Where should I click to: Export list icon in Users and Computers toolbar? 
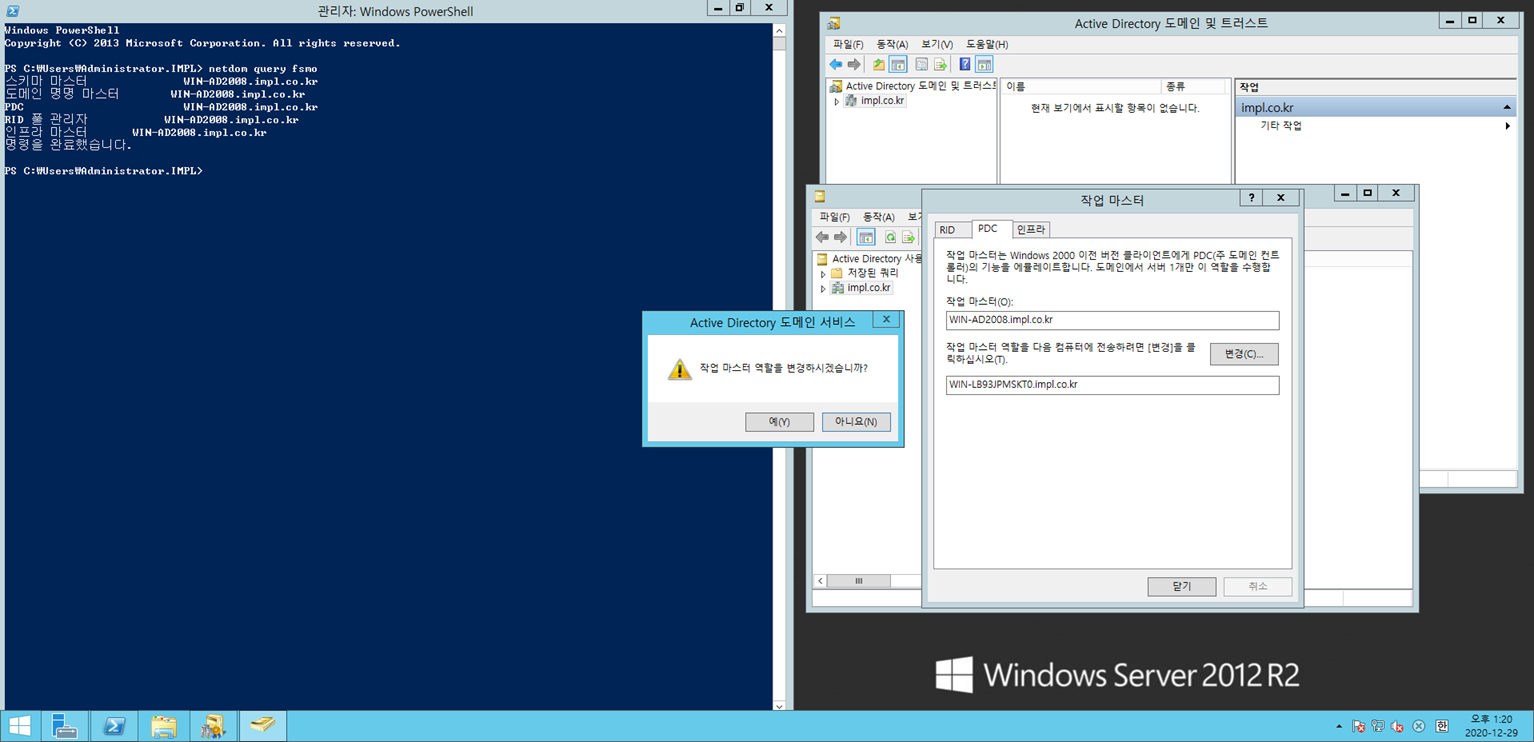coord(908,237)
